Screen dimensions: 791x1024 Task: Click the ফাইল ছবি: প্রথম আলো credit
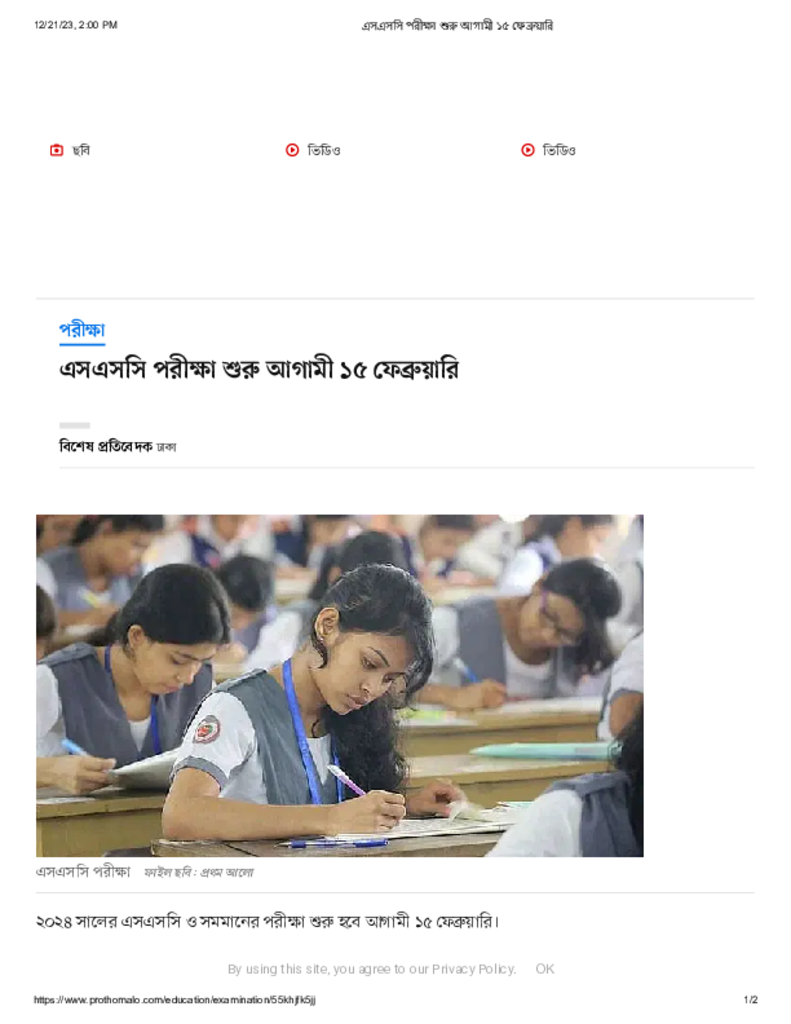click(x=199, y=872)
